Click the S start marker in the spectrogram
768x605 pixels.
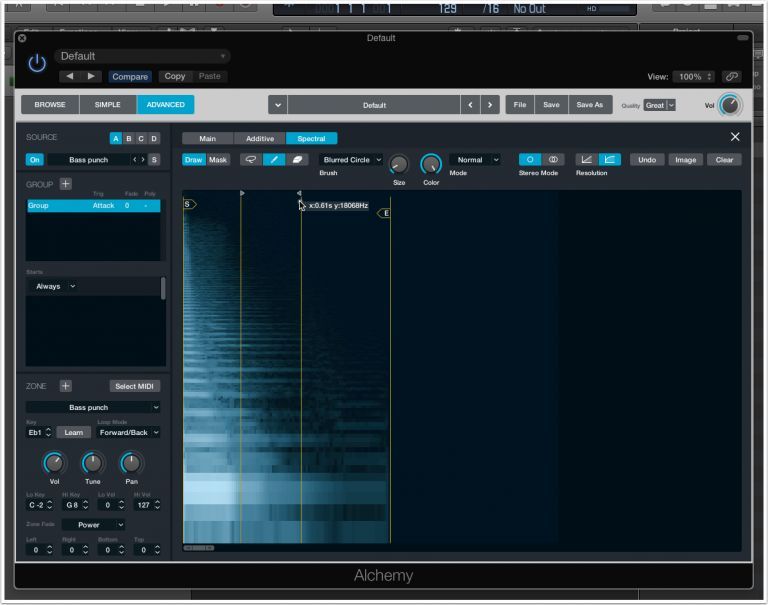pyautogui.click(x=189, y=204)
